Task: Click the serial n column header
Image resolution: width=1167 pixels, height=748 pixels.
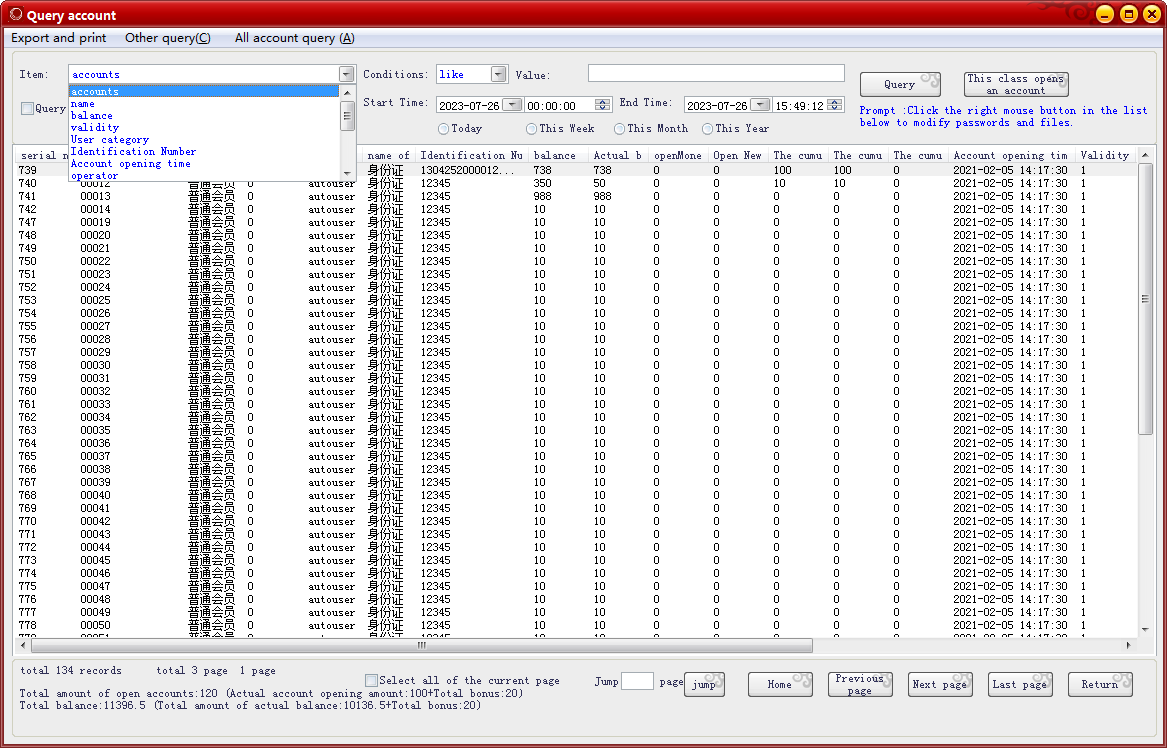Action: click(x=42, y=156)
